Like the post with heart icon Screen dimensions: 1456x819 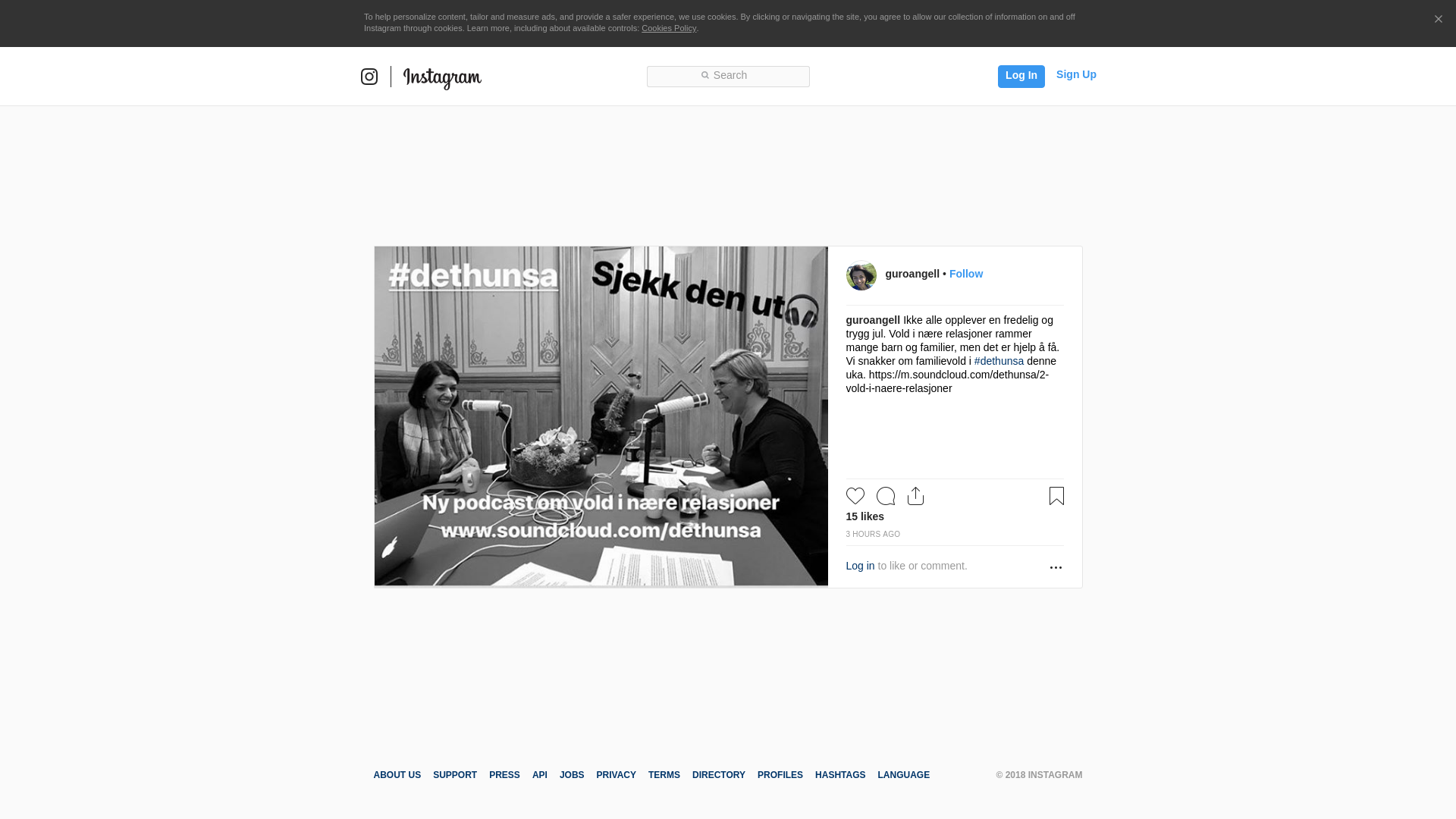pyautogui.click(x=855, y=496)
